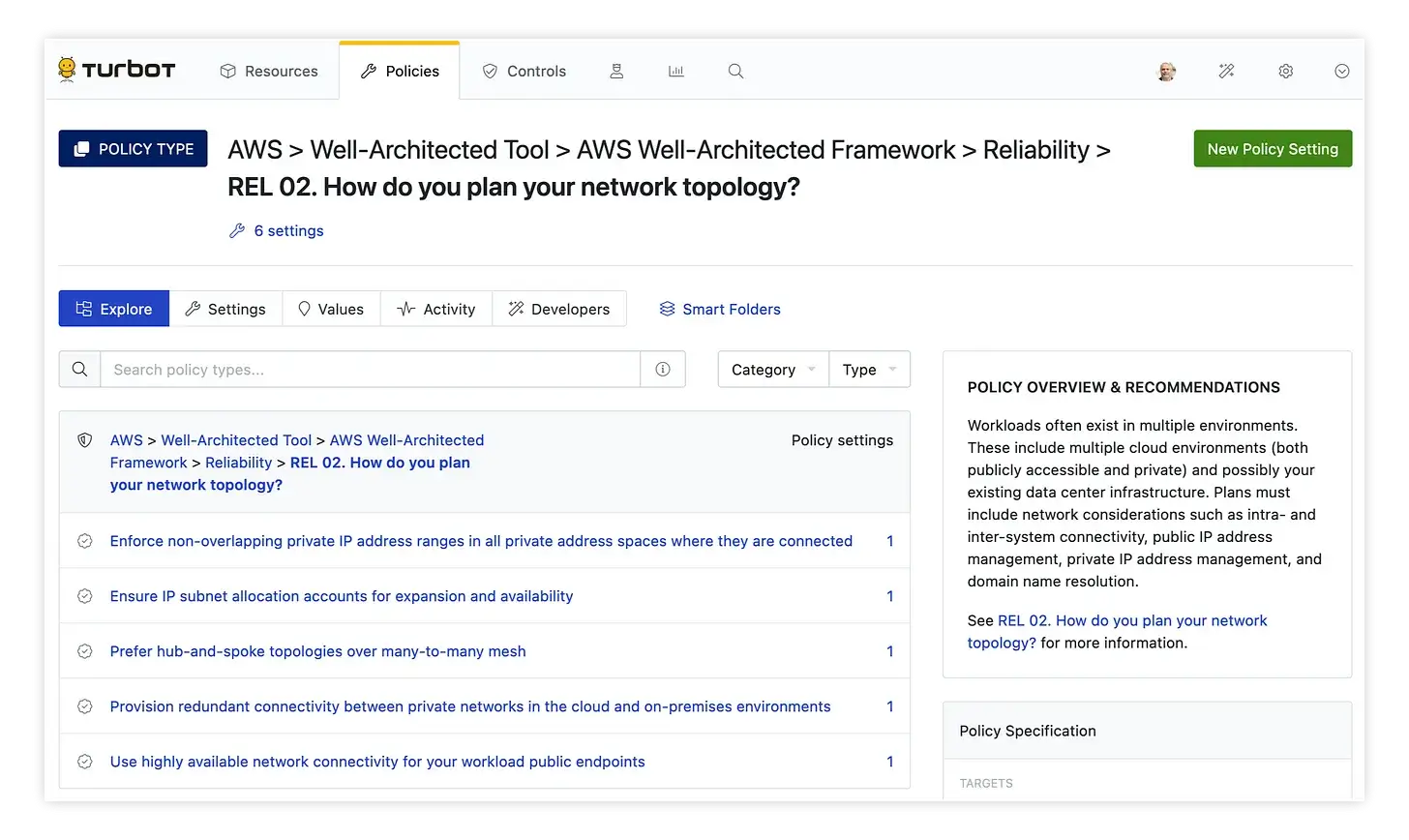Open Prefer hub-and-spoke topologies policy

pyautogui.click(x=317, y=651)
